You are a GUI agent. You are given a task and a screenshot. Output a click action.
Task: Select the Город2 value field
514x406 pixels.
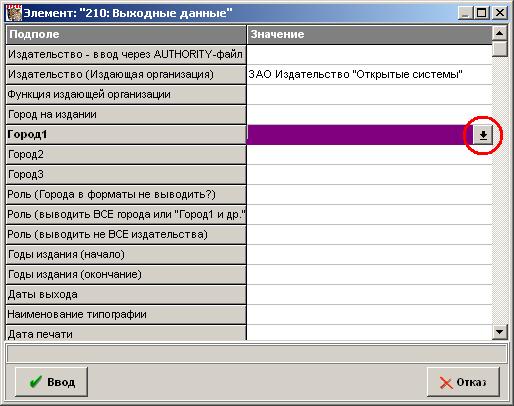[369, 155]
